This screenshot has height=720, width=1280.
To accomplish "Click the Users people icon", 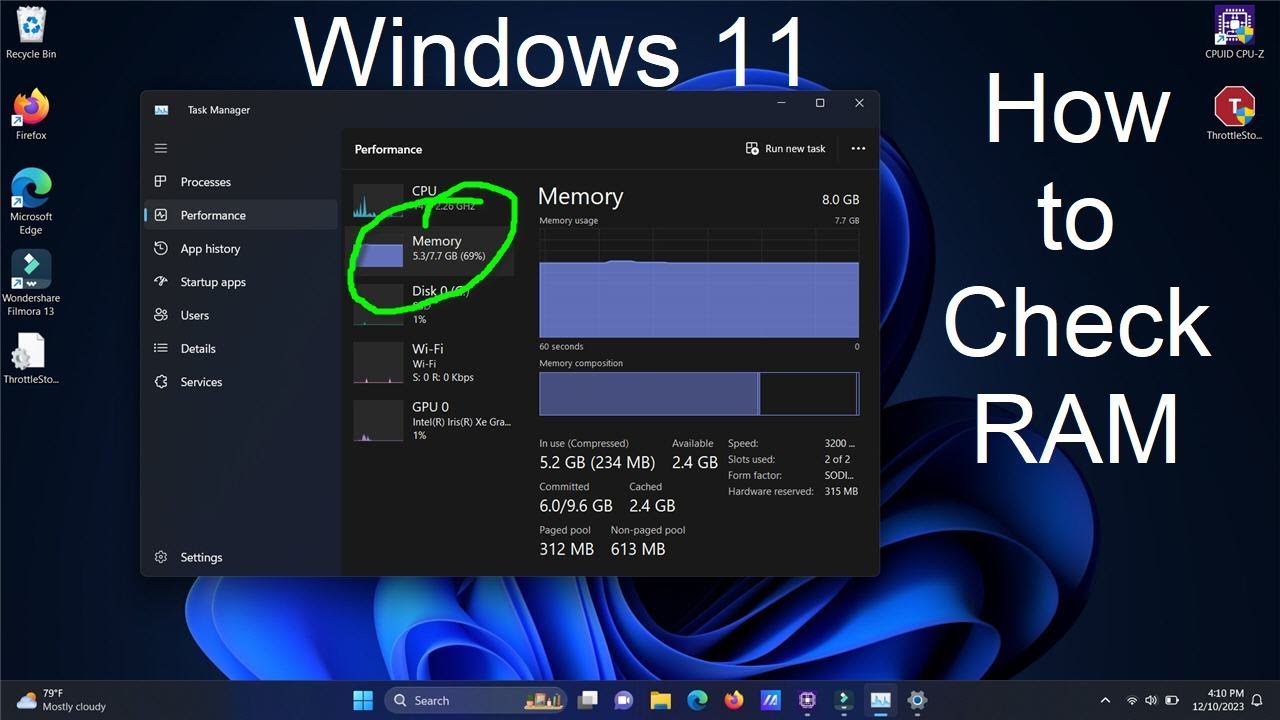I will (x=161, y=315).
